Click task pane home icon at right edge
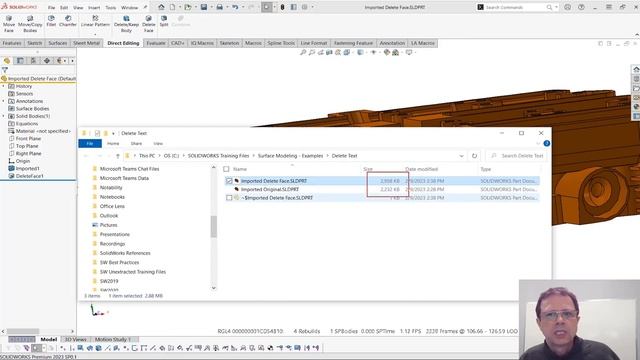 636,69
